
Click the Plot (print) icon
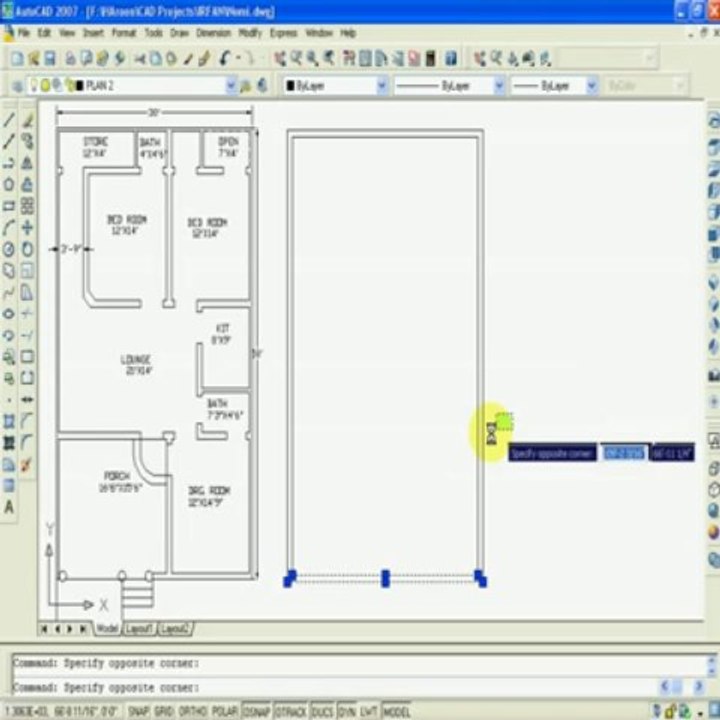pos(71,59)
